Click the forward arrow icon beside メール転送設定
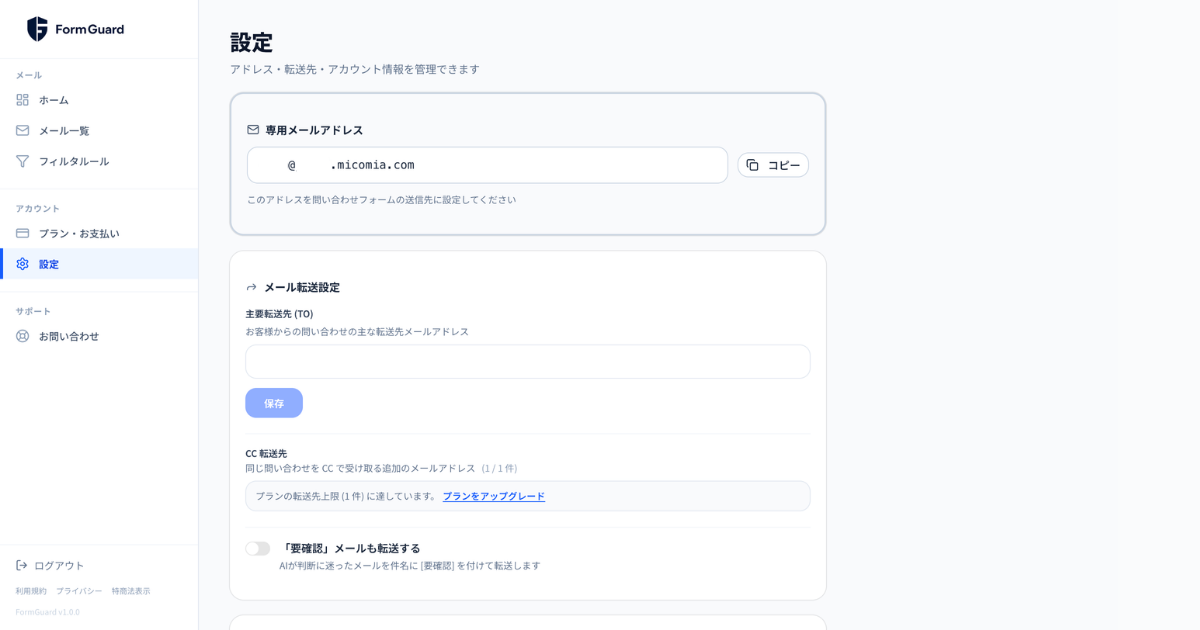Image resolution: width=1200 pixels, height=630 pixels. tap(251, 287)
